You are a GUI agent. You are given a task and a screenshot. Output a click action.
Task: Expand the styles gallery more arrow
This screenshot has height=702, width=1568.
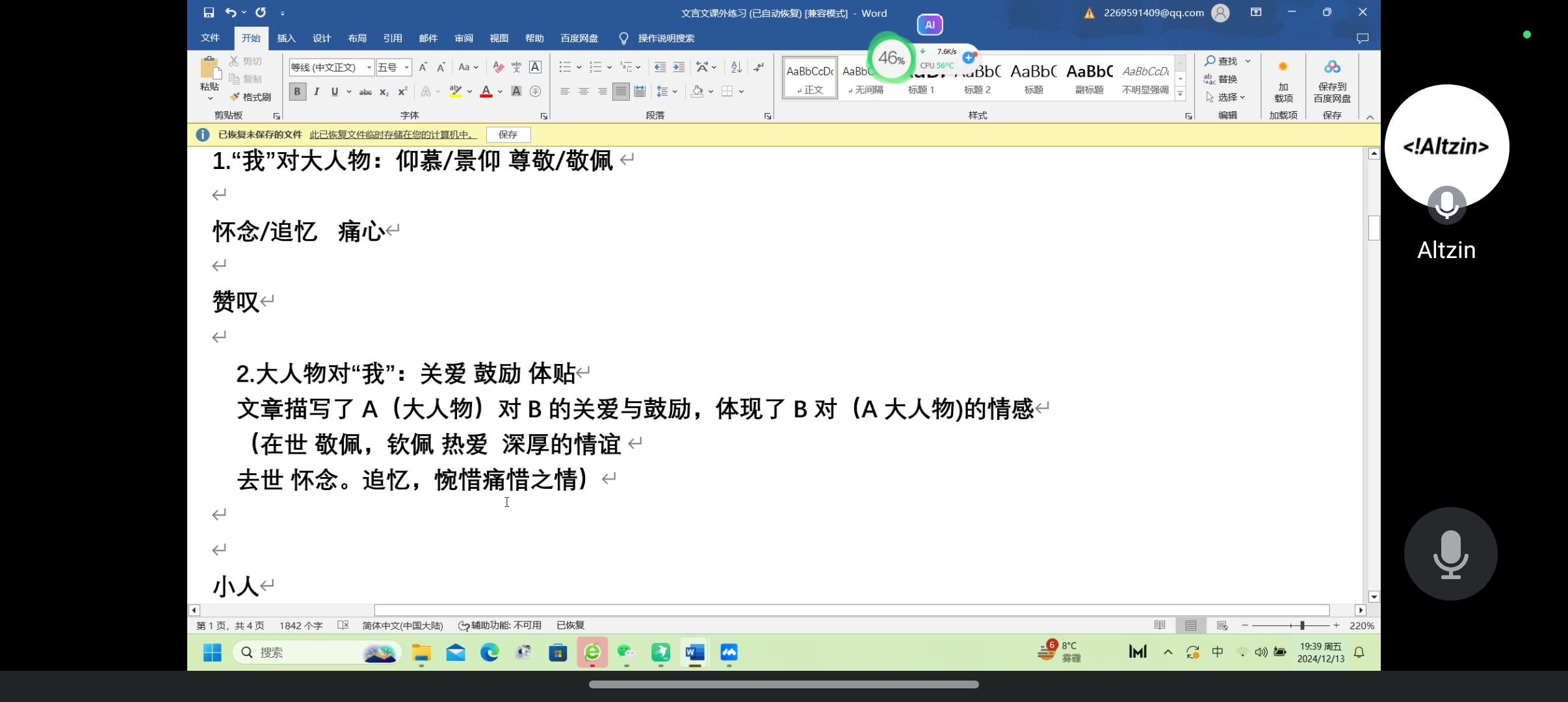[x=1180, y=94]
